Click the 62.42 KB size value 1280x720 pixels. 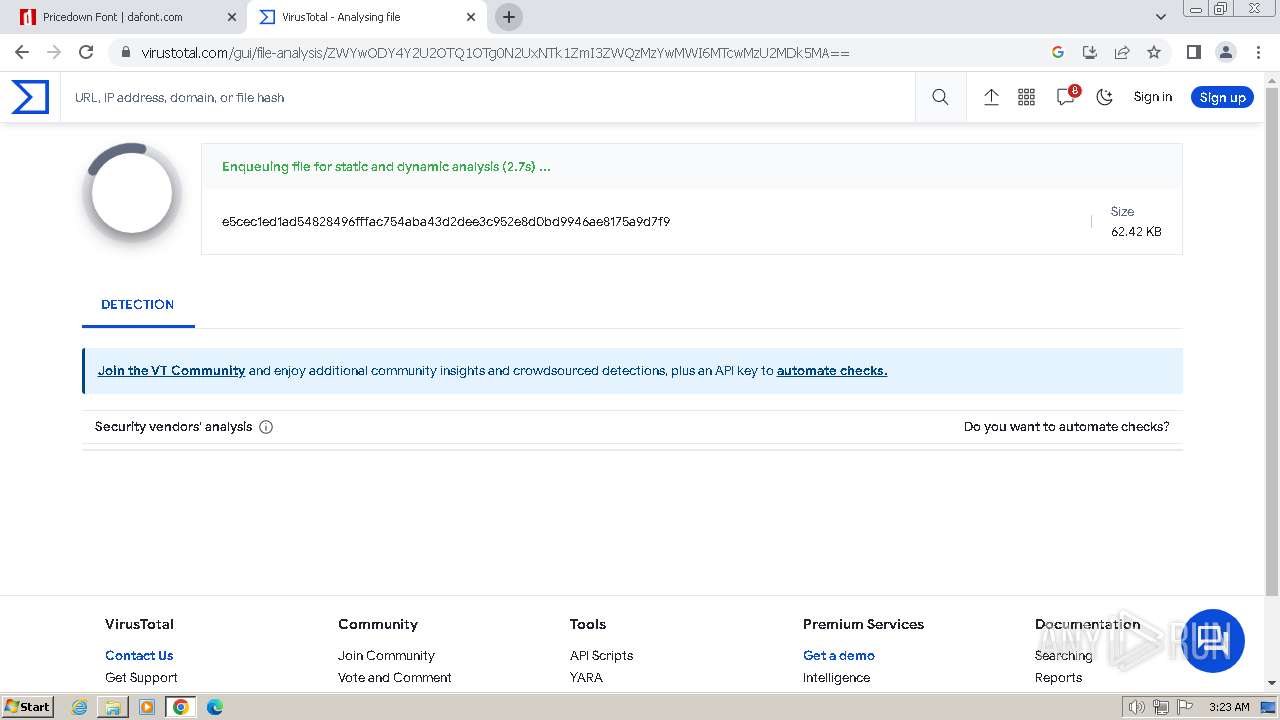(1136, 232)
